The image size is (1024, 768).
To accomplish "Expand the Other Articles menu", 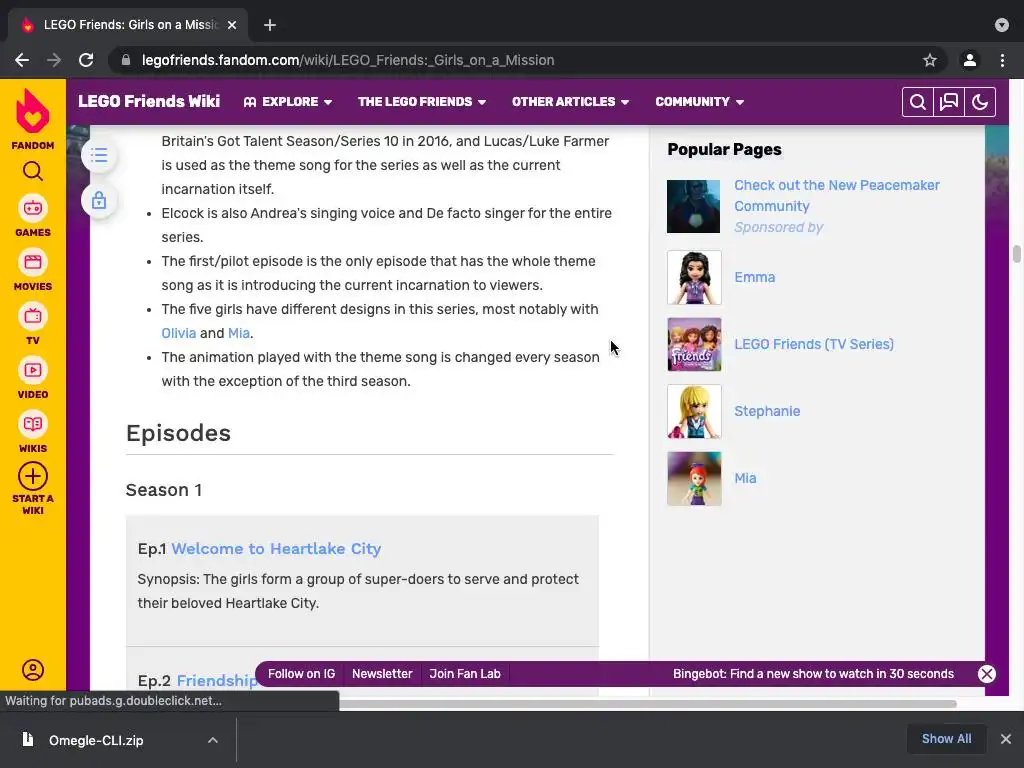I will click(570, 102).
